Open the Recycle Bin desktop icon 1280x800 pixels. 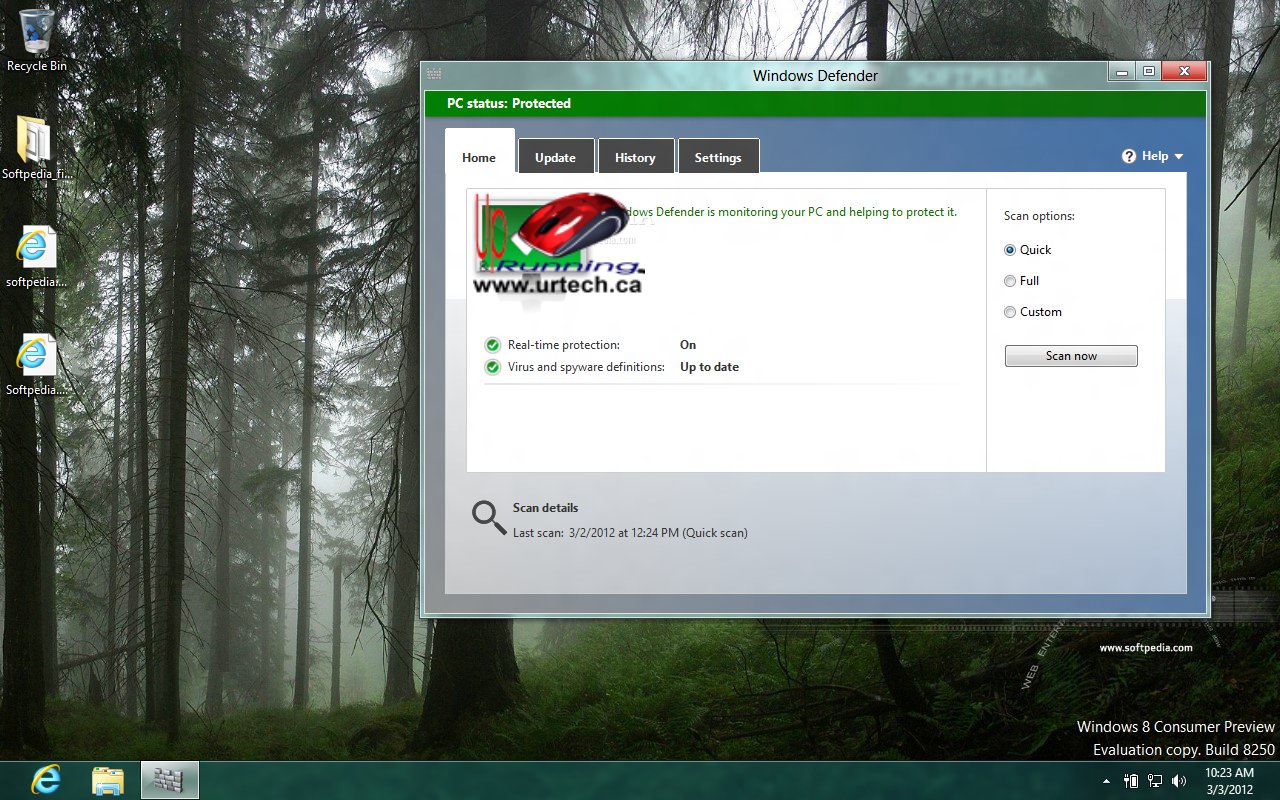click(x=36, y=32)
